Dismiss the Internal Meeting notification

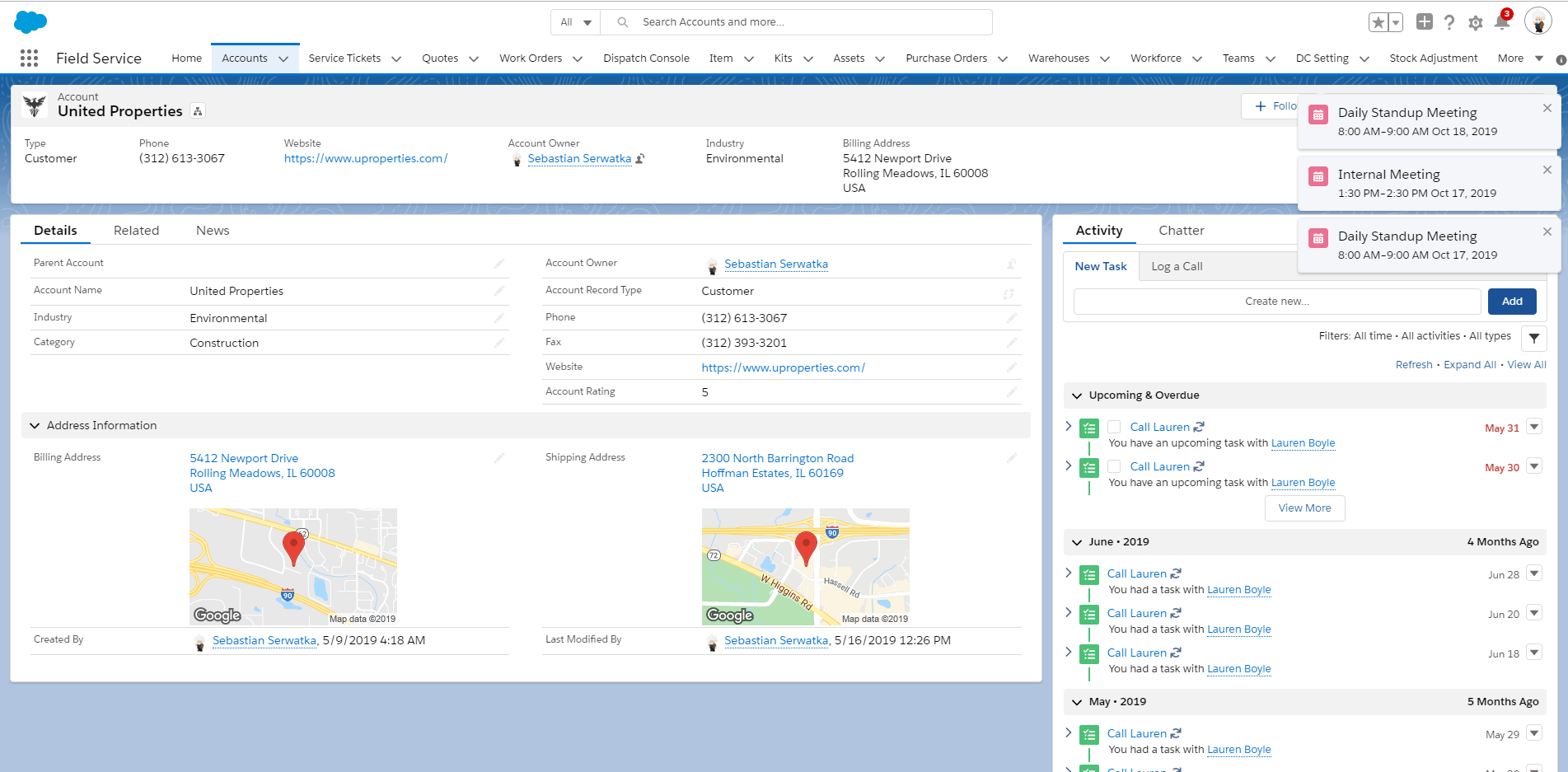(x=1547, y=170)
